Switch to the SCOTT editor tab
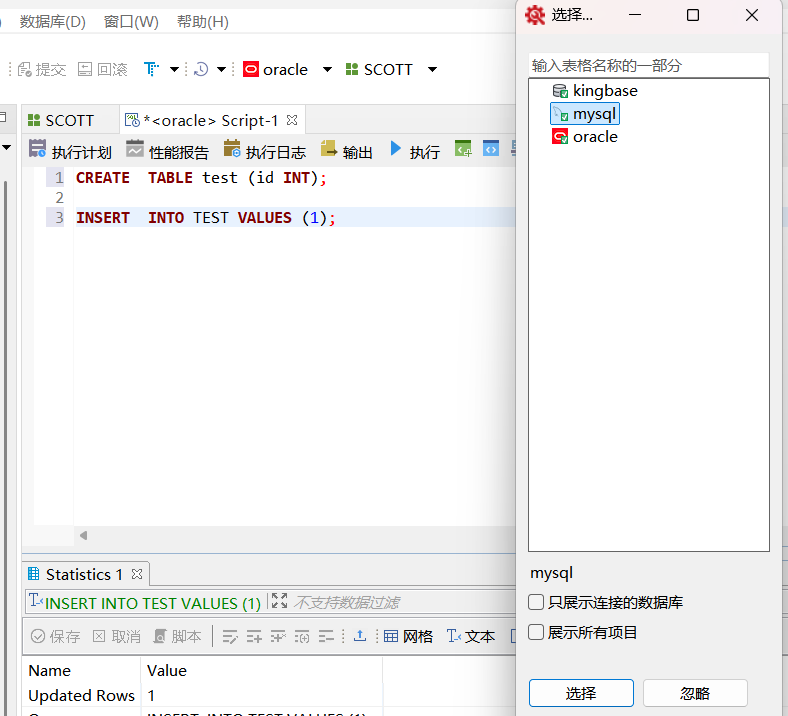The image size is (788, 716). coord(61,120)
